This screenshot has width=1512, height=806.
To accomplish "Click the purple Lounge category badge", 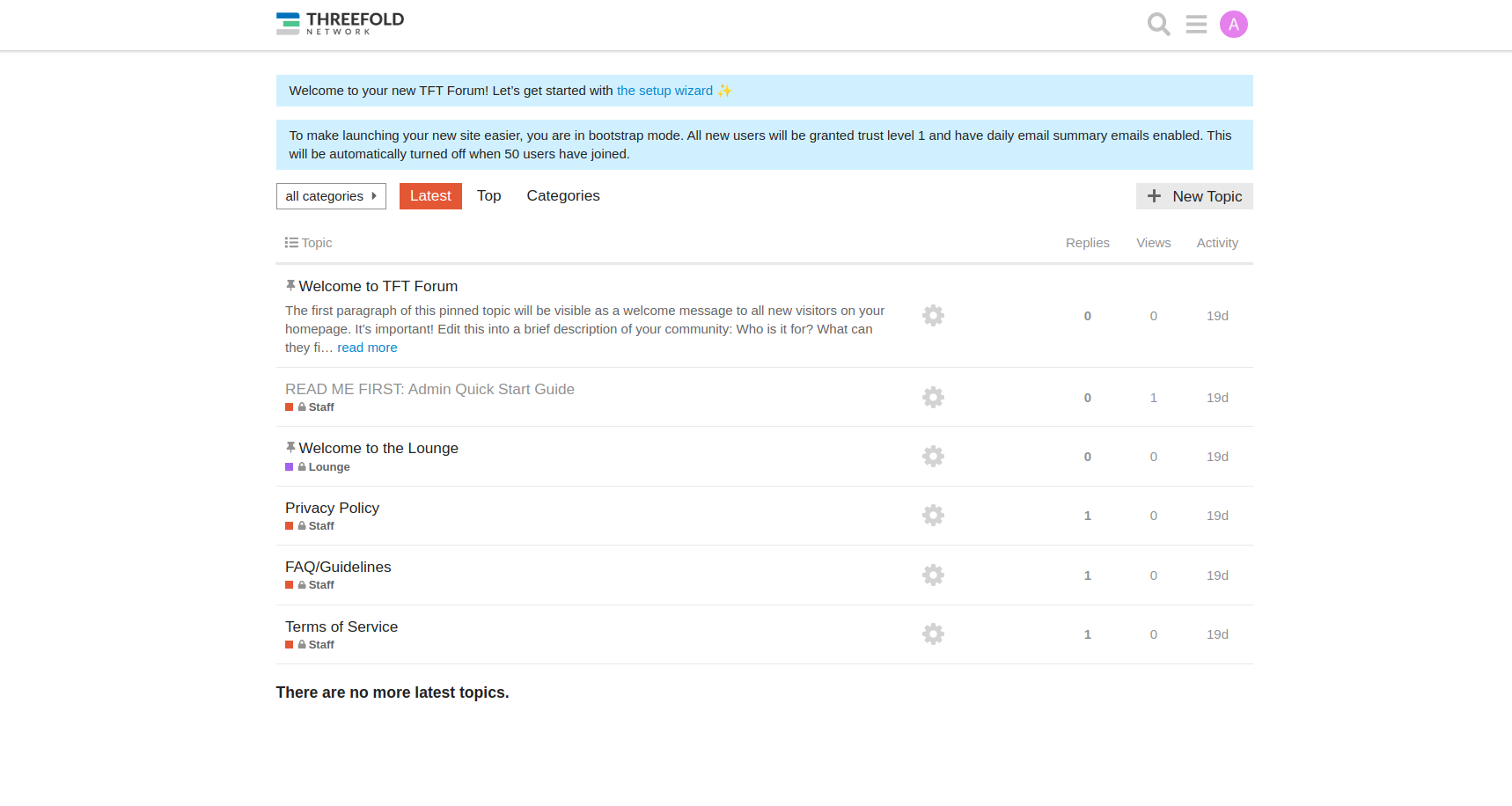I will [x=323, y=467].
